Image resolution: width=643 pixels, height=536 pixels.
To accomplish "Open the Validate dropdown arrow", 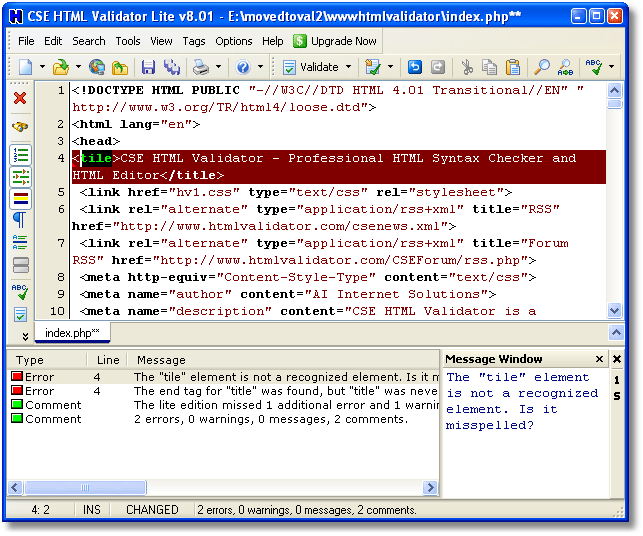I will click(349, 66).
